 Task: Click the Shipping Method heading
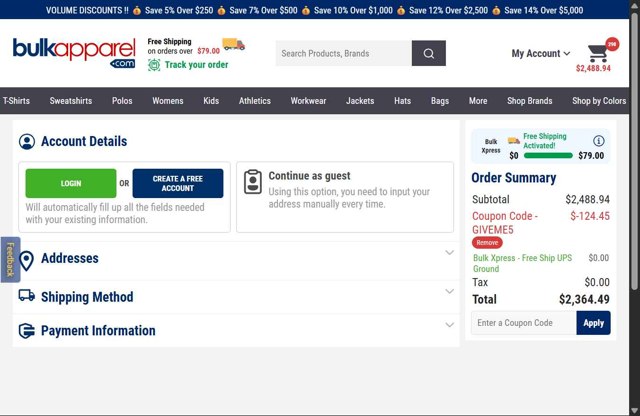(x=87, y=297)
